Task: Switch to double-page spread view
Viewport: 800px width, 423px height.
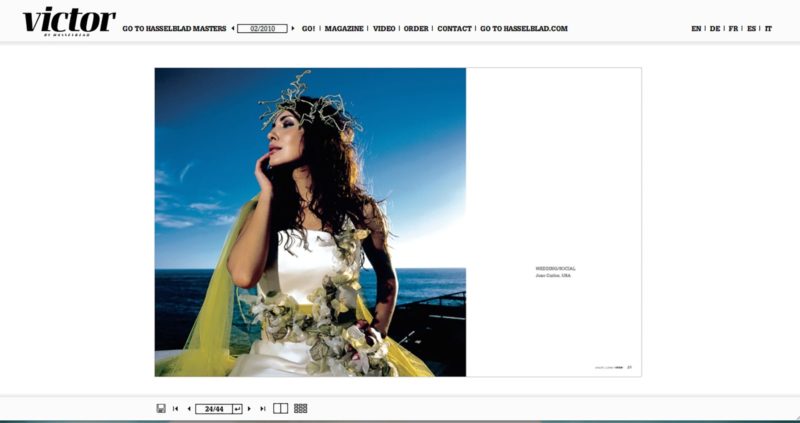Action: [x=281, y=408]
